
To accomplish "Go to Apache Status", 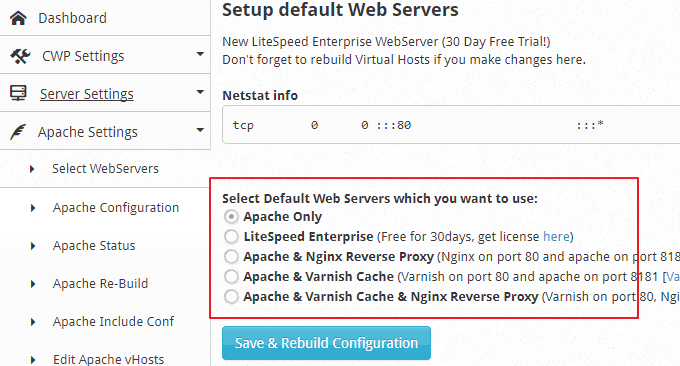I will [94, 246].
